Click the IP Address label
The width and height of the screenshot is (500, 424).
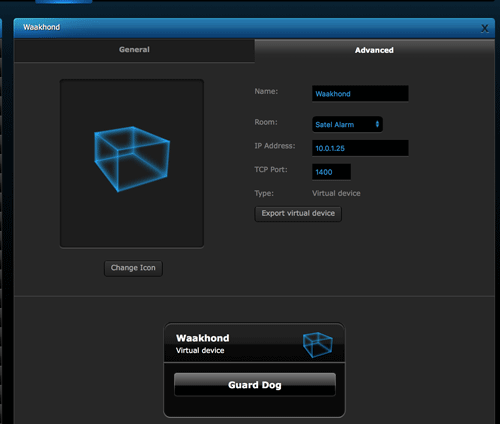pyautogui.click(x=275, y=146)
